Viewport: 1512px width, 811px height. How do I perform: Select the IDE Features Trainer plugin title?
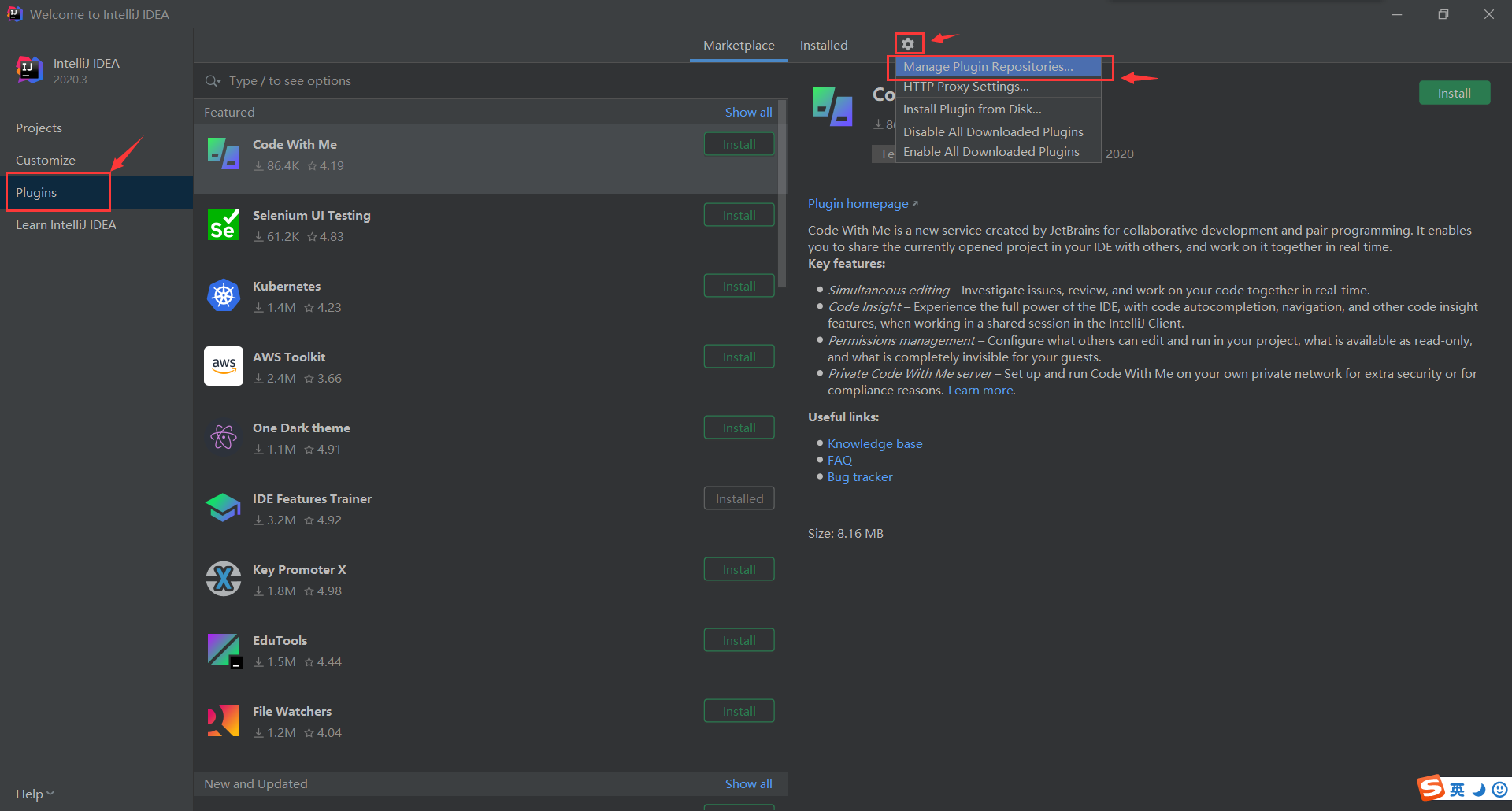312,499
